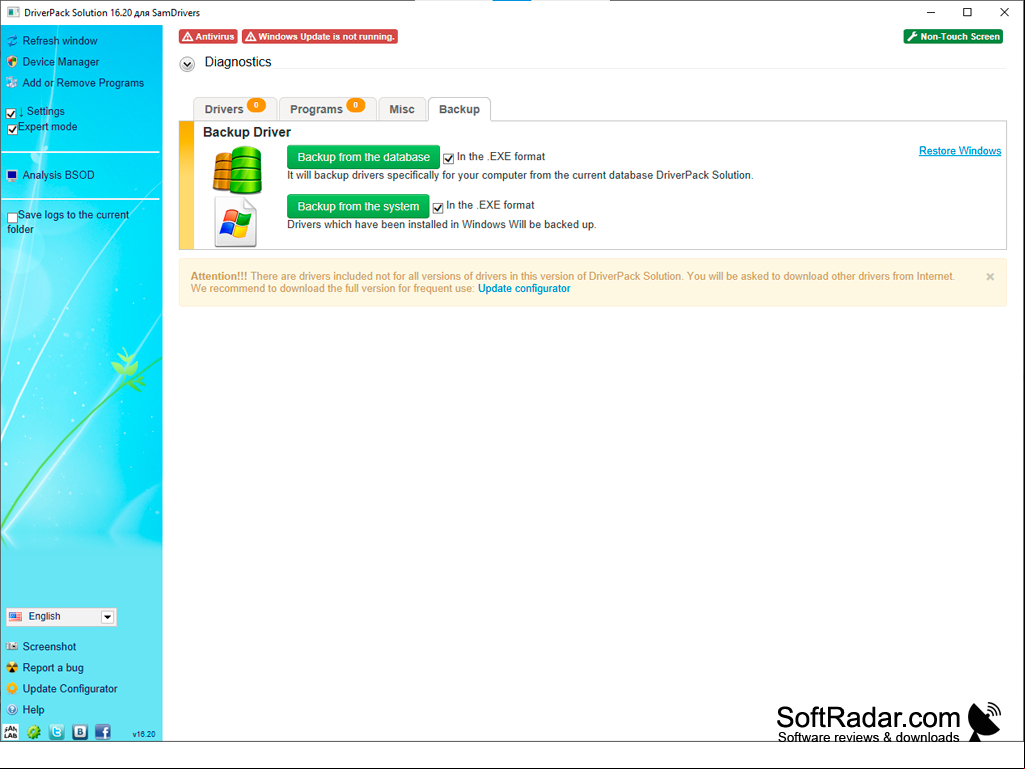Open the Facebook social icon
The image size is (1025, 769).
point(103,732)
